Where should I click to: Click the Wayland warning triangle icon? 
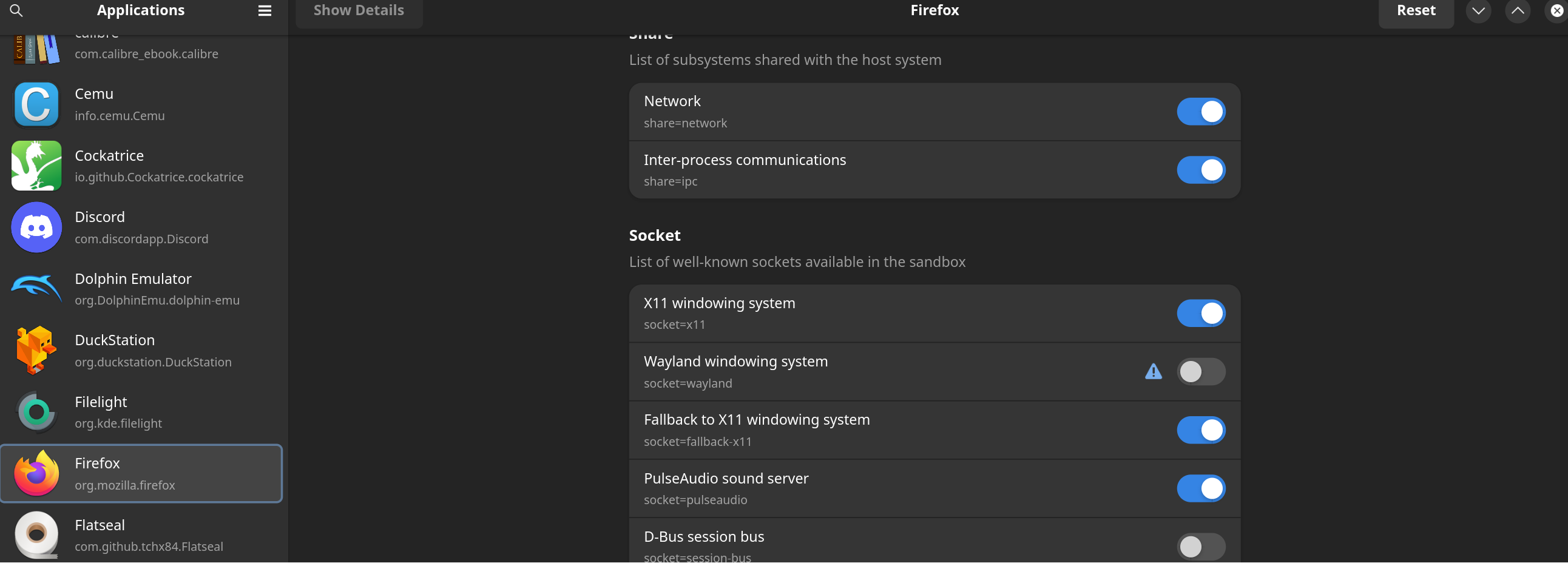coord(1153,371)
